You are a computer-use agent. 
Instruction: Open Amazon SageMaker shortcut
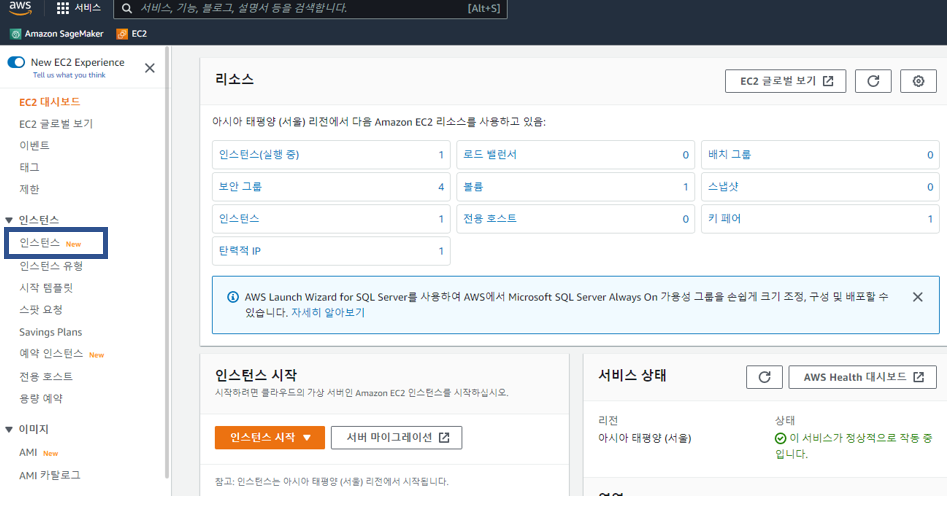[x=57, y=34]
